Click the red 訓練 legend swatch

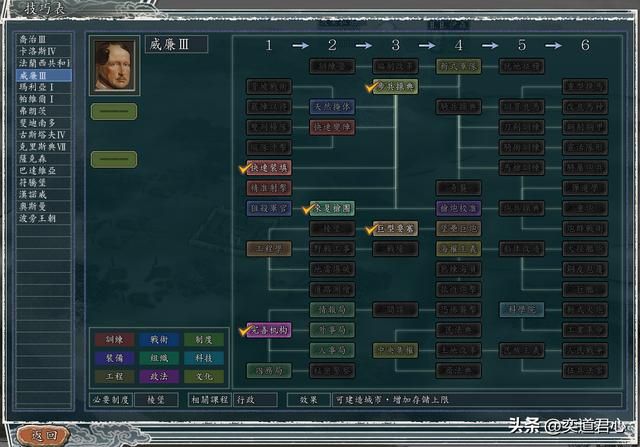[114, 340]
